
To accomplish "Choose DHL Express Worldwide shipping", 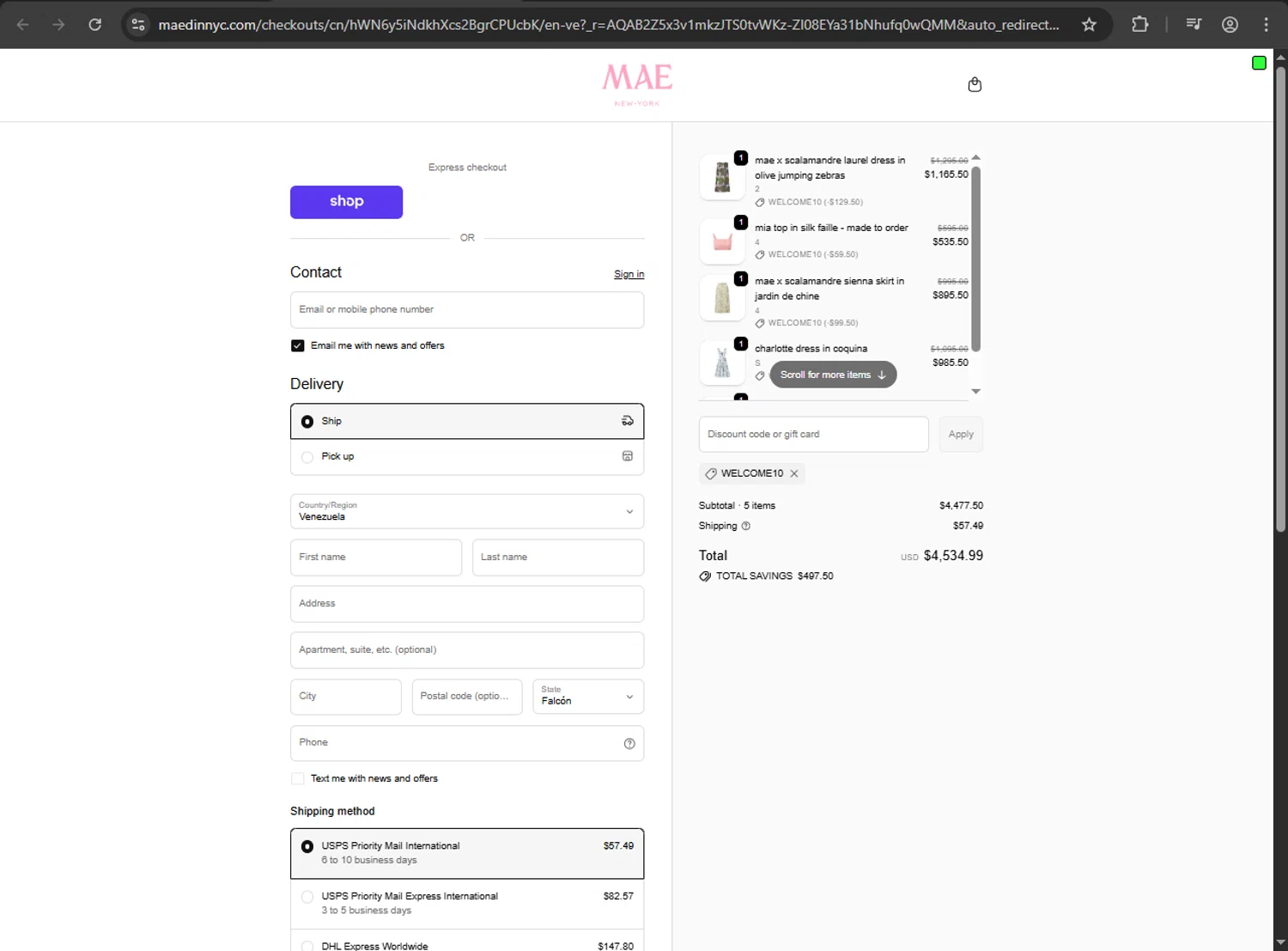I will [x=467, y=942].
